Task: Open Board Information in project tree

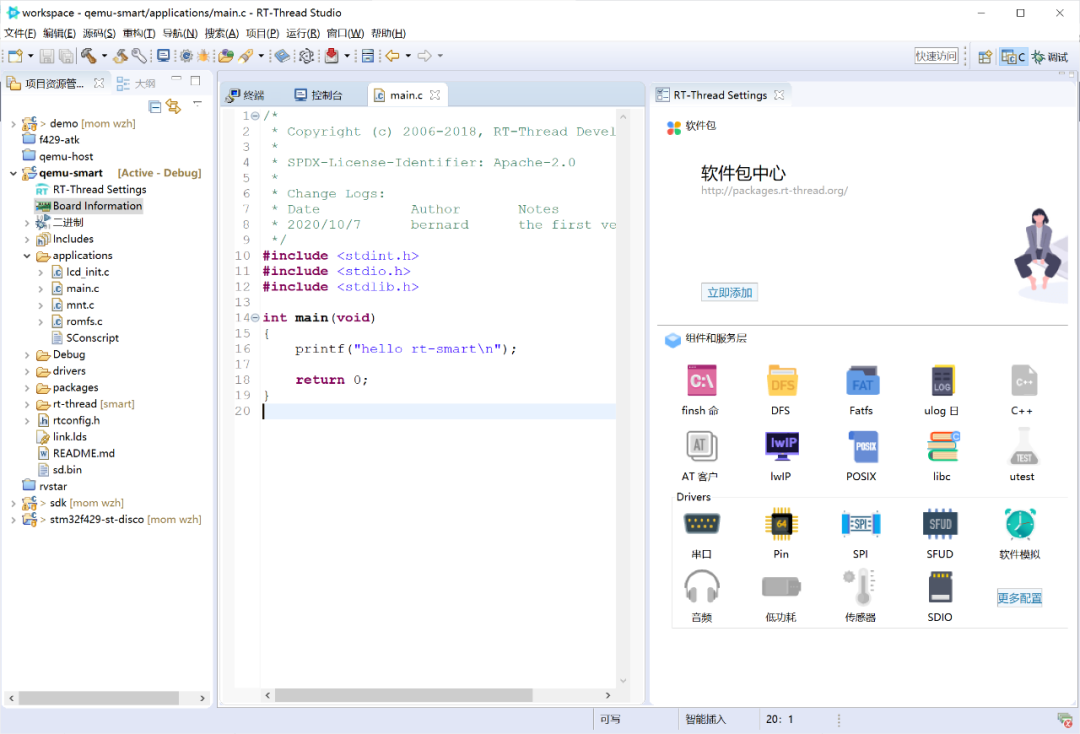Action: [x=97, y=206]
